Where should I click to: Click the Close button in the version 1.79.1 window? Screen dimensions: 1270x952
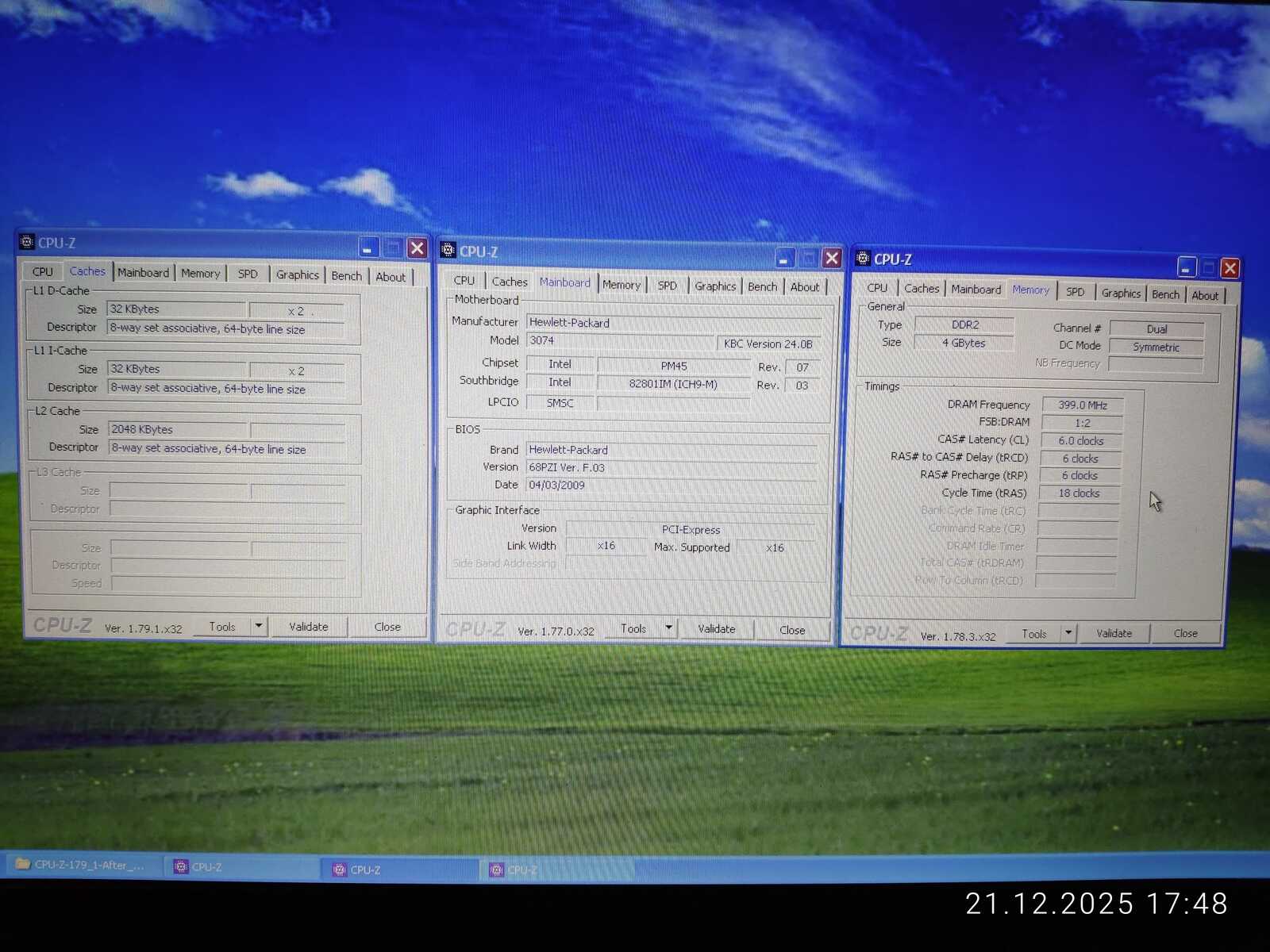click(387, 627)
